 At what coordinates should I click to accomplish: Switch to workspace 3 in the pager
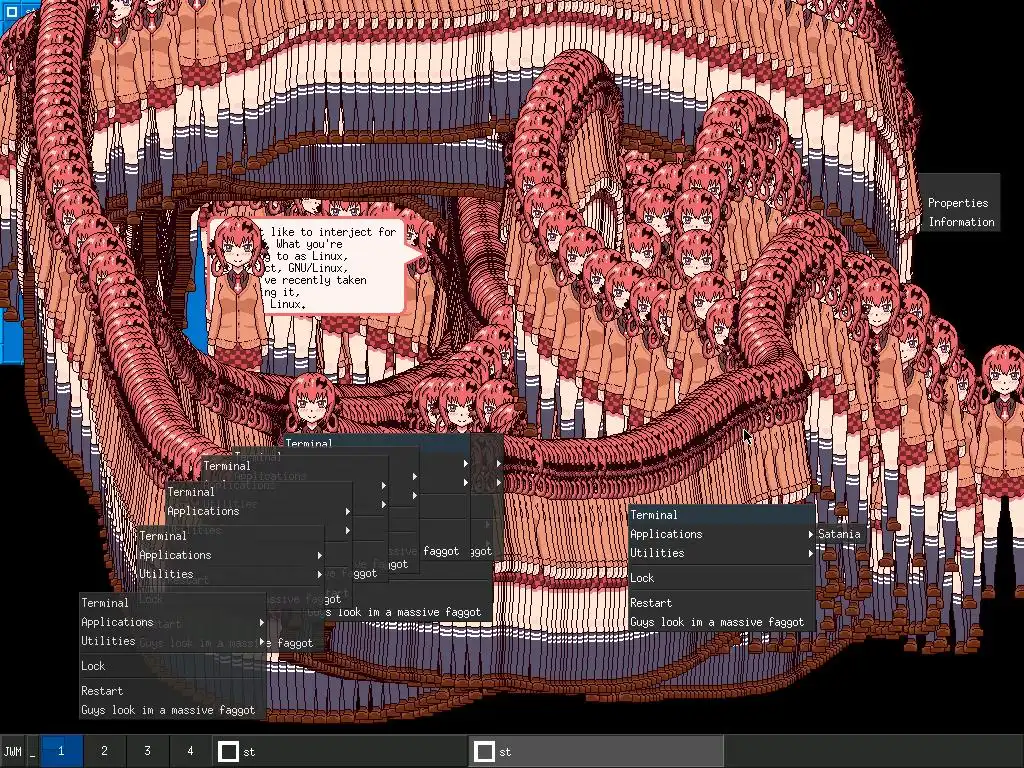click(148, 751)
